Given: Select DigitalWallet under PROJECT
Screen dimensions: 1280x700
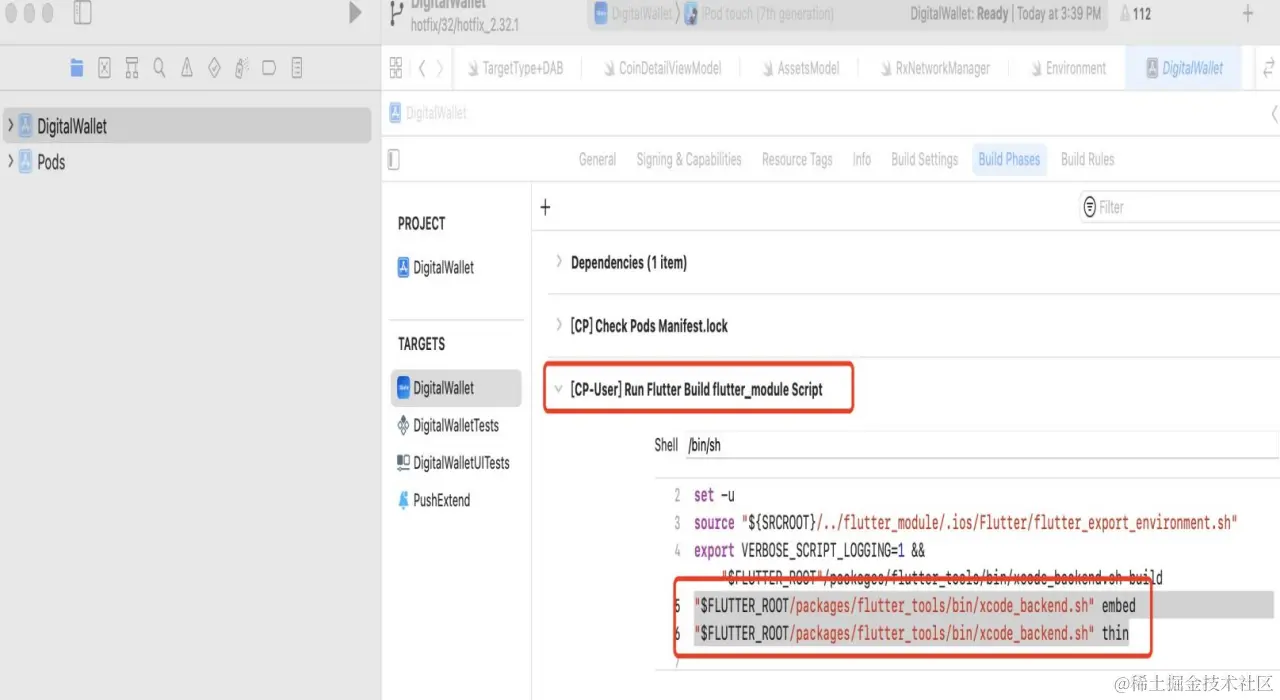Looking at the screenshot, I should tap(436, 267).
